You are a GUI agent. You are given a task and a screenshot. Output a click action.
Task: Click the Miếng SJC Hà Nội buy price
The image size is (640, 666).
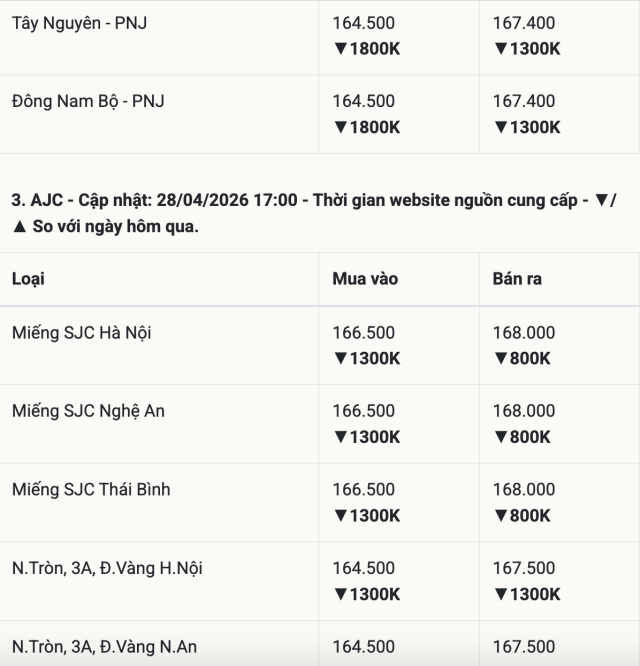[x=364, y=333]
